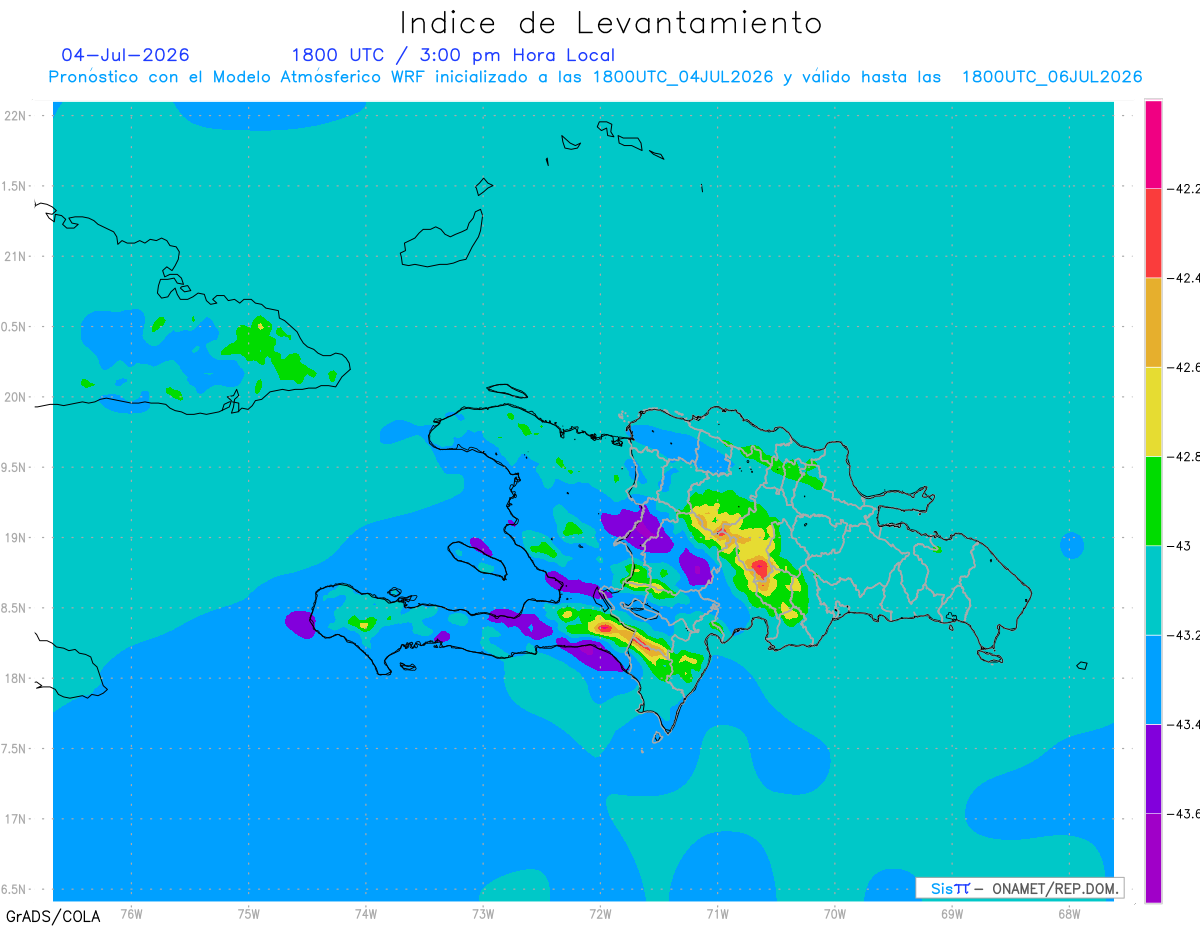Image resolution: width=1200 pixels, height=927 pixels.
Task: Click the 72W longitude label
Action: (x=600, y=913)
